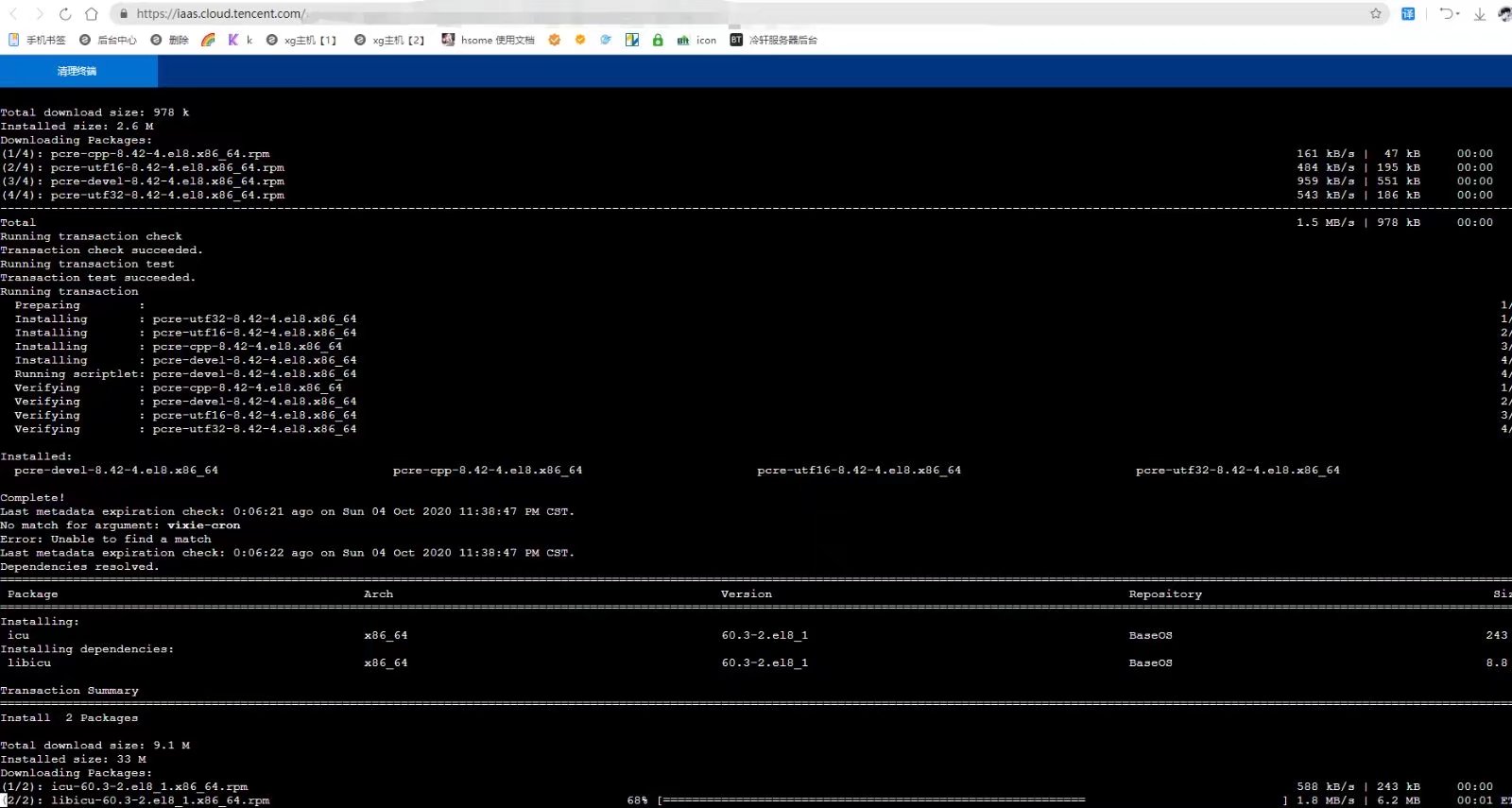Click the user profile avatar

pos(1504,14)
